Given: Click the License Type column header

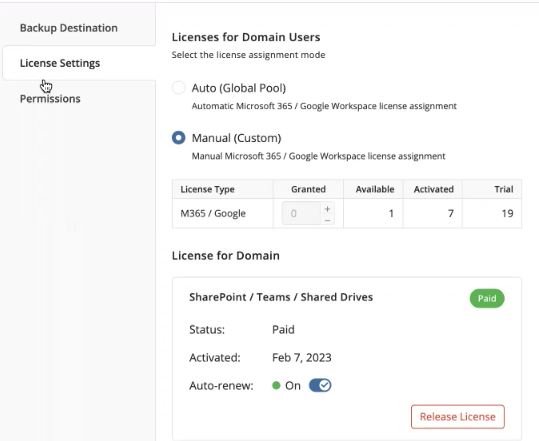Looking at the screenshot, I should click(x=208, y=189).
